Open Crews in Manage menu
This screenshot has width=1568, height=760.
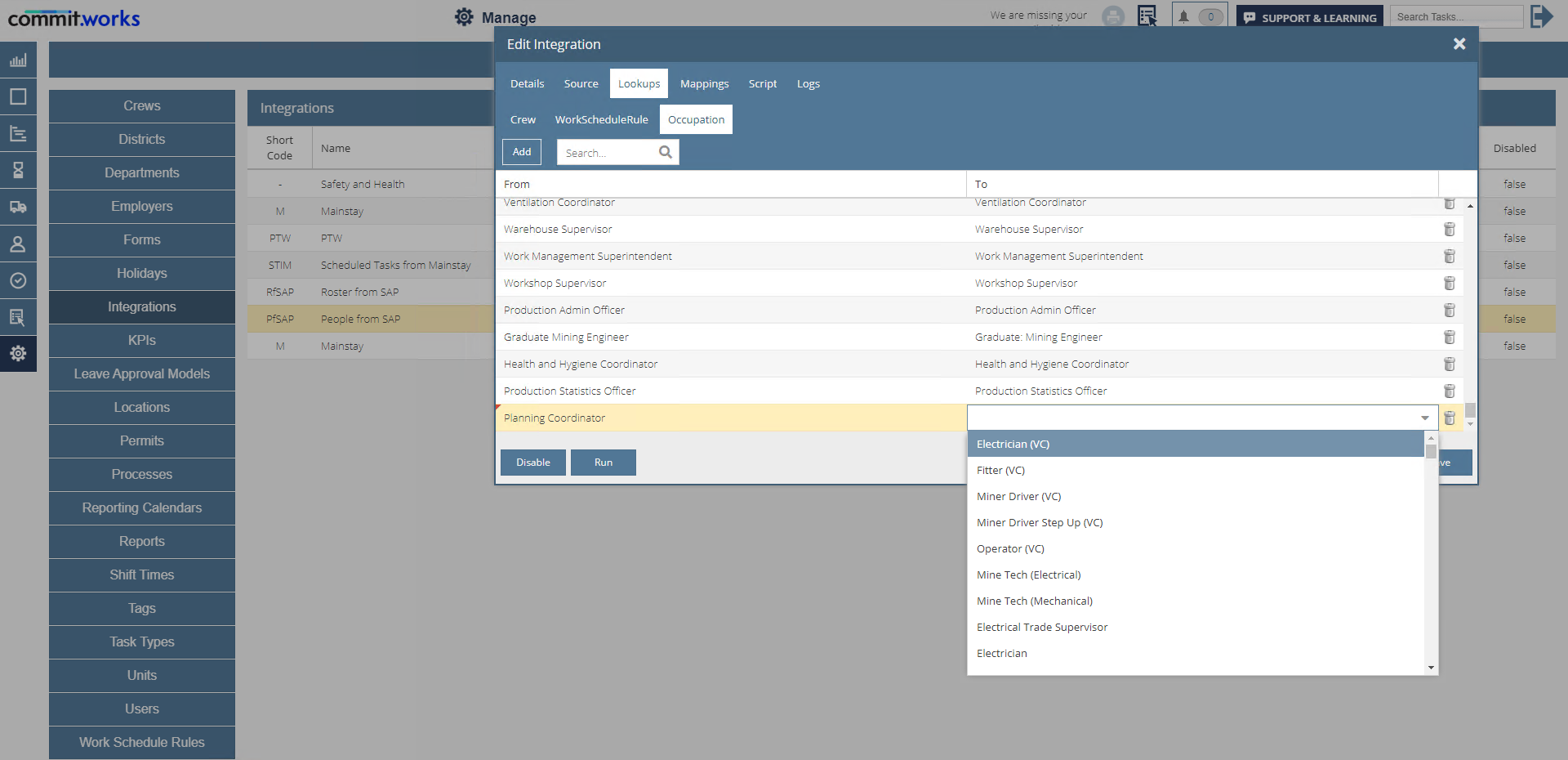click(x=142, y=106)
